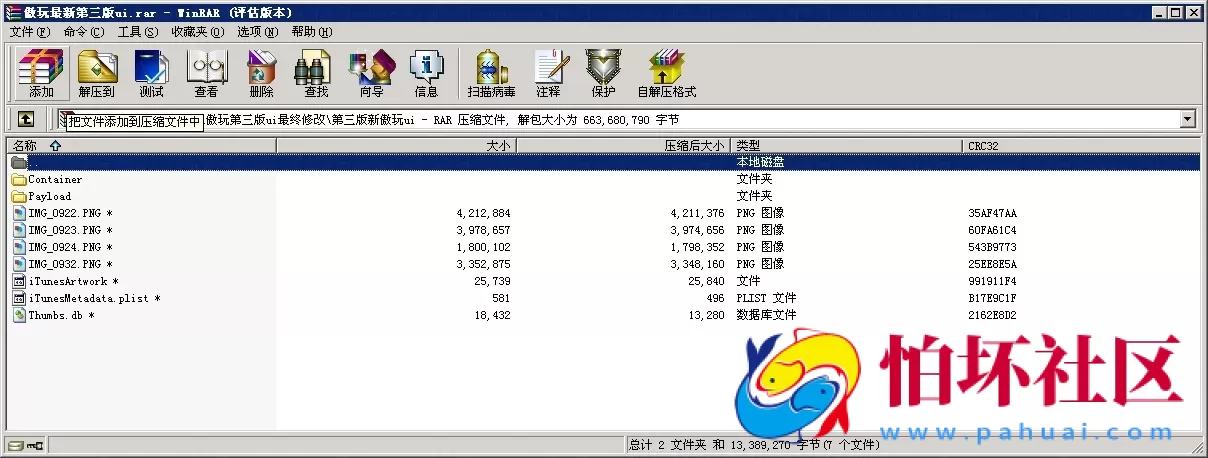The height and width of the screenshot is (458, 1208).
Task: Click the Payload folder icon
Action: pyautogui.click(x=19, y=196)
